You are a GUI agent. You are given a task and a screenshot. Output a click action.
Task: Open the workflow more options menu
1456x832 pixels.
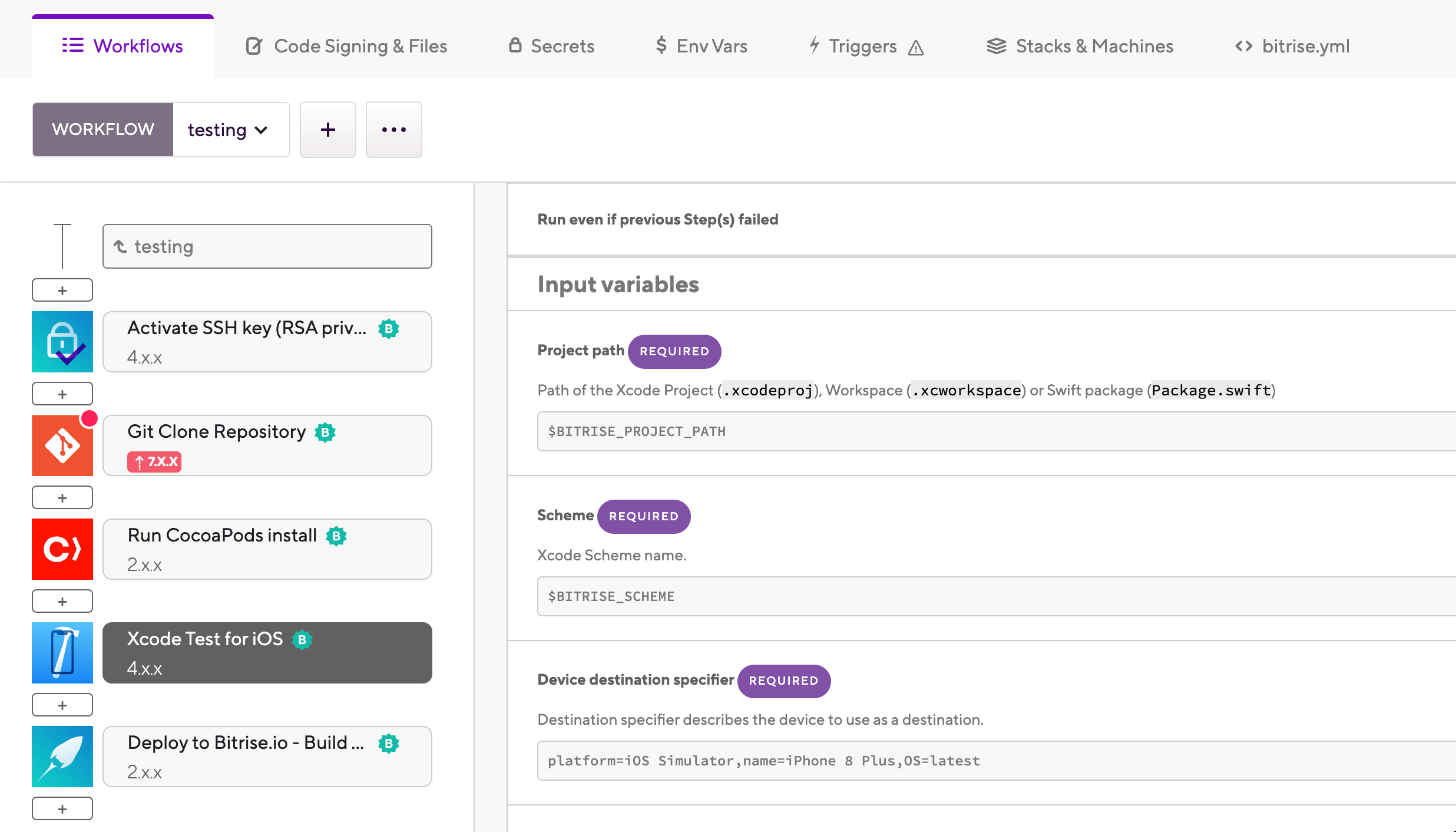pyautogui.click(x=393, y=129)
